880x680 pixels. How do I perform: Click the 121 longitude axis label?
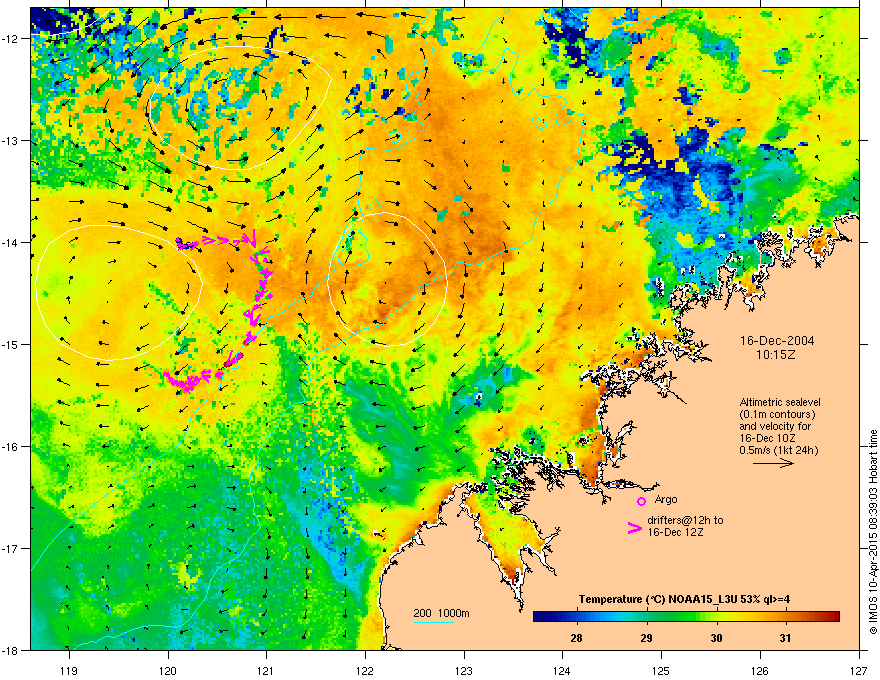pyautogui.click(x=266, y=670)
